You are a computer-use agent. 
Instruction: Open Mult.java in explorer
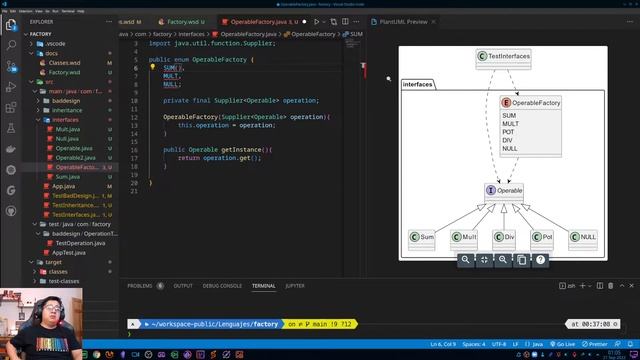click(x=68, y=129)
